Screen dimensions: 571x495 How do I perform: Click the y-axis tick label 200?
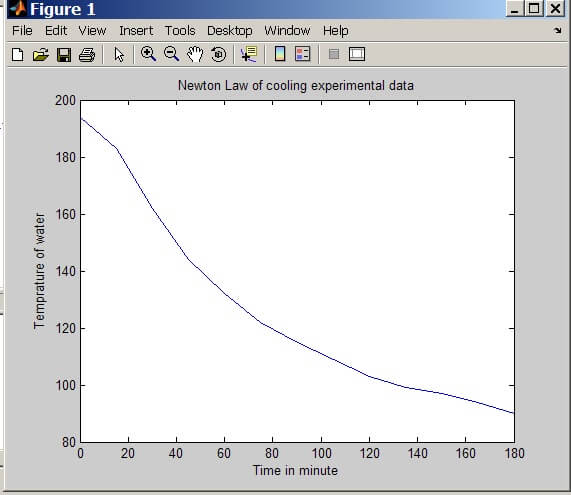pyautogui.click(x=65, y=100)
